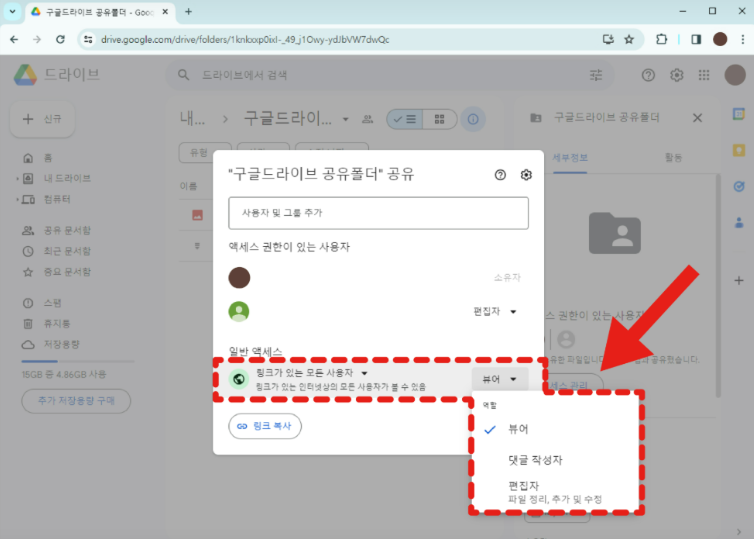This screenshot has height=539, width=754.
Task: Click the owner's brown avatar
Action: click(x=239, y=277)
